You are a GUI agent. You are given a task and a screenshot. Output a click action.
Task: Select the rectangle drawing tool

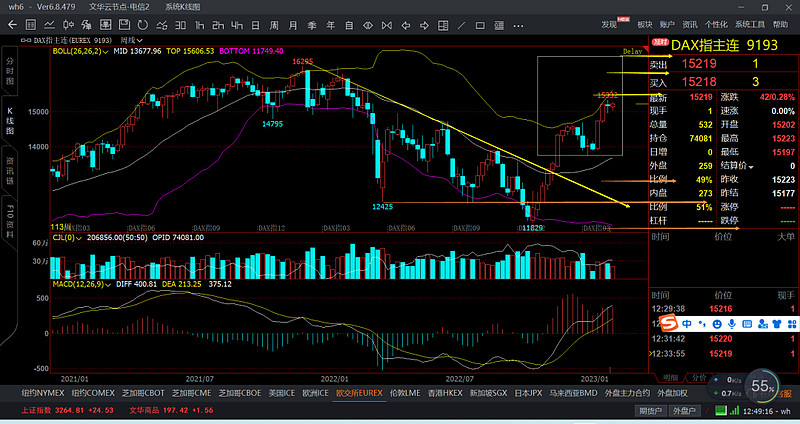click(x=480, y=25)
